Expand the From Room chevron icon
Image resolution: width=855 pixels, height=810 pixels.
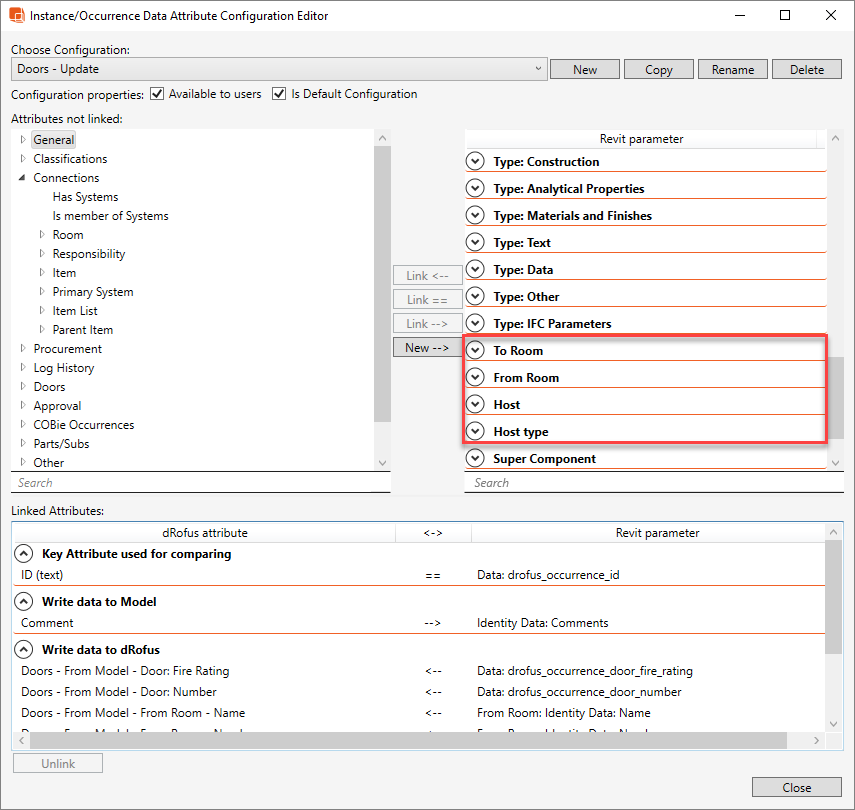click(476, 378)
